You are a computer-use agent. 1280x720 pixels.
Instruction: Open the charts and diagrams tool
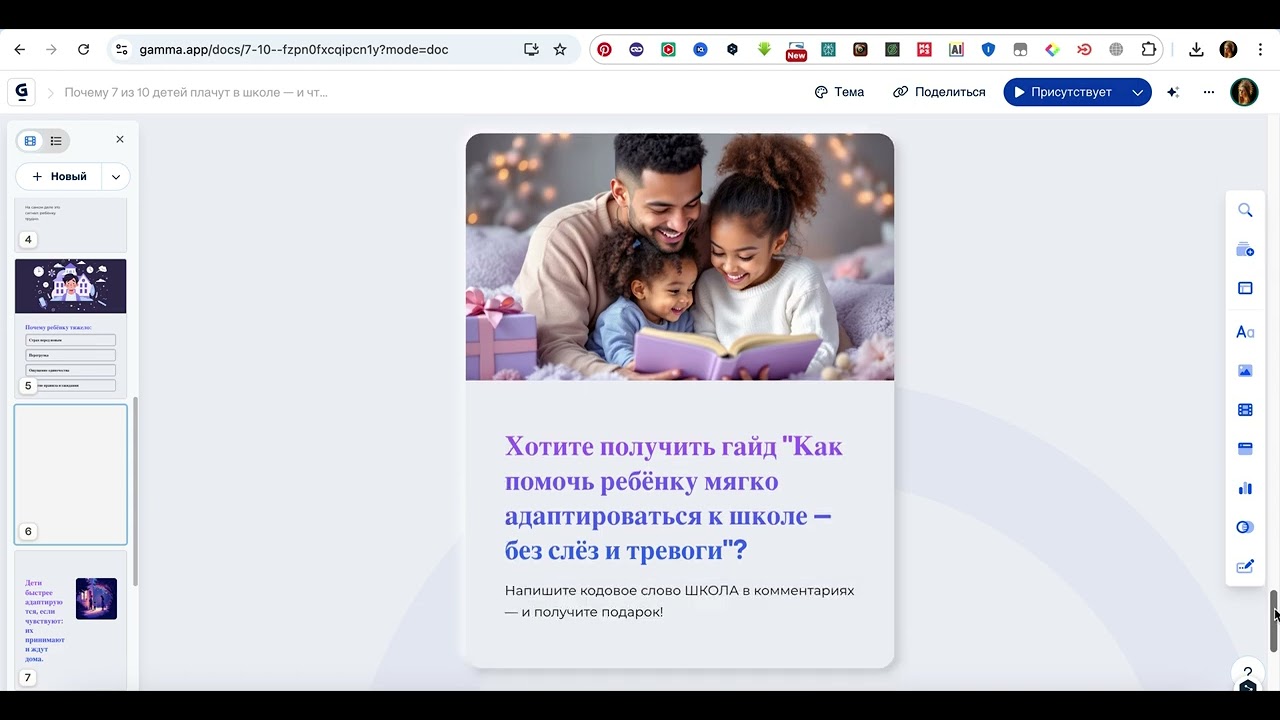tap(1245, 488)
